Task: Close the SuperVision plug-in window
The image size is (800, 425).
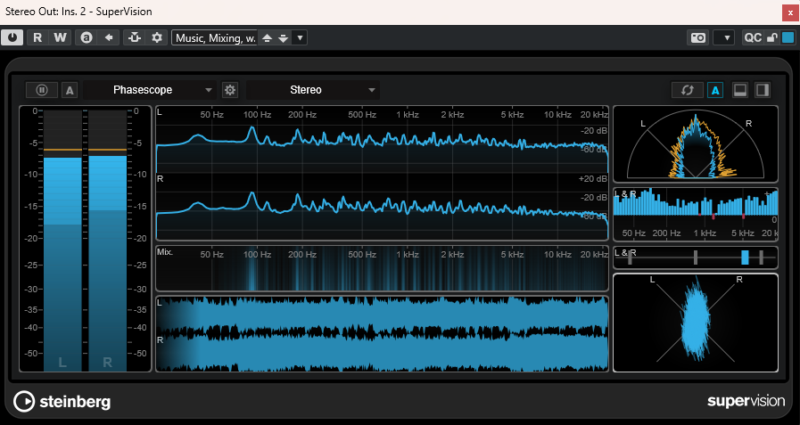Action: pos(790,13)
